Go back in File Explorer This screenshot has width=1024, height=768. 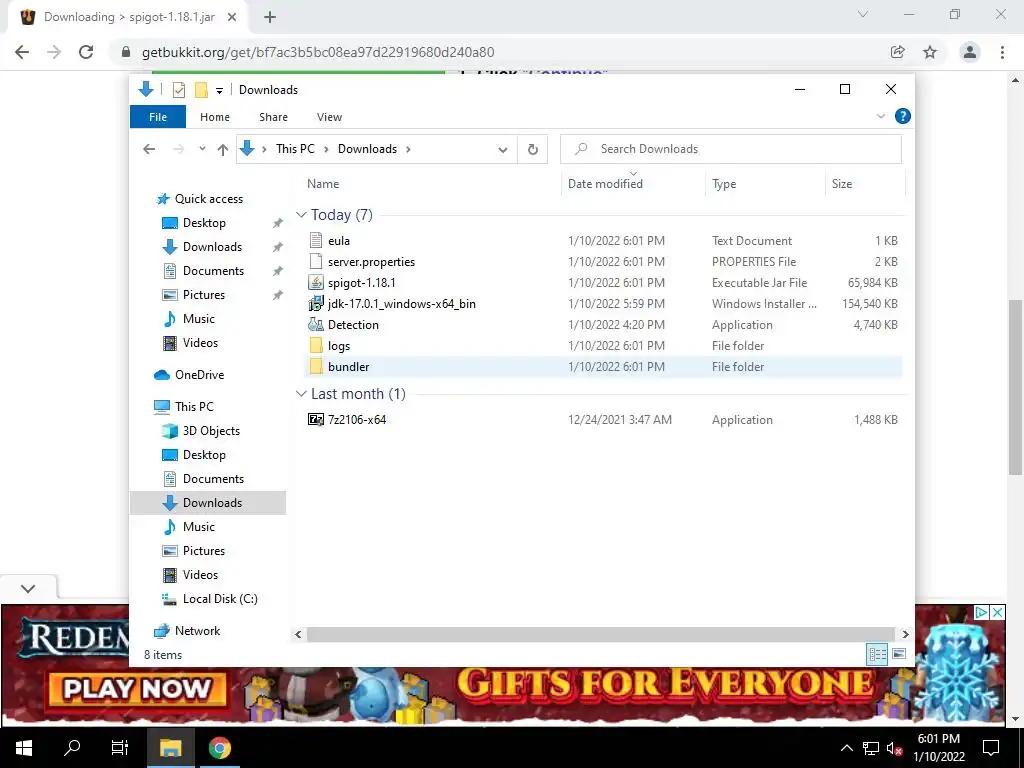click(149, 150)
